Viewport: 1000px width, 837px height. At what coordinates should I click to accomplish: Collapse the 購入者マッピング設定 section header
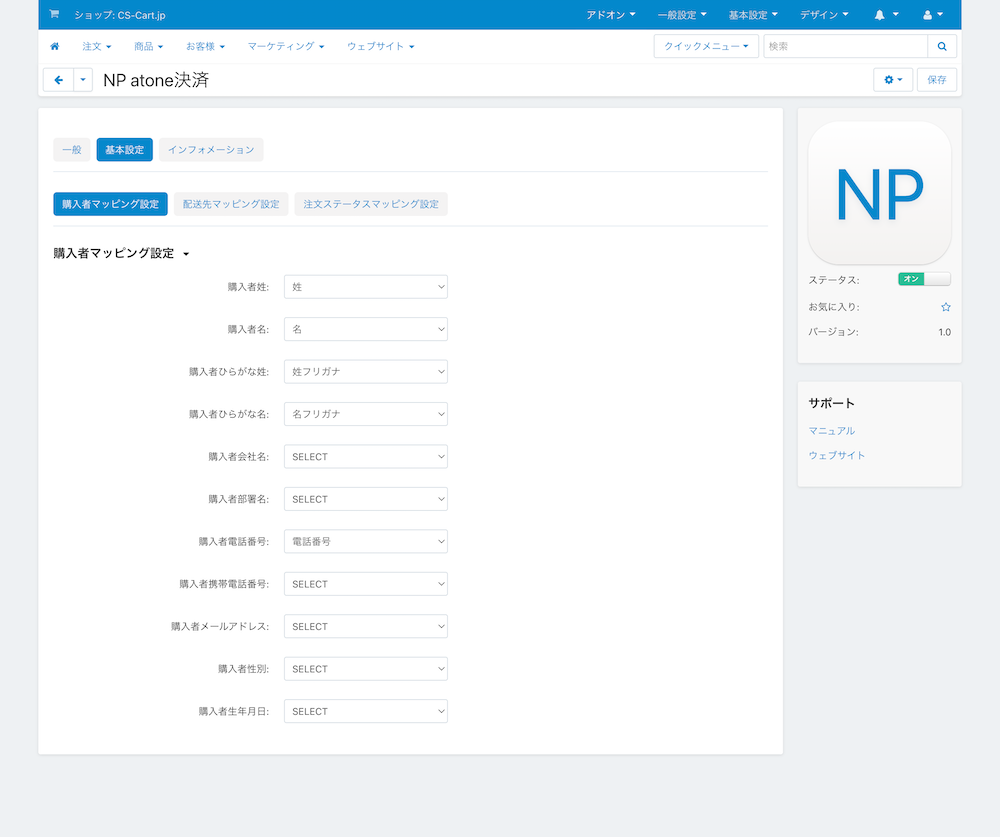click(121, 253)
